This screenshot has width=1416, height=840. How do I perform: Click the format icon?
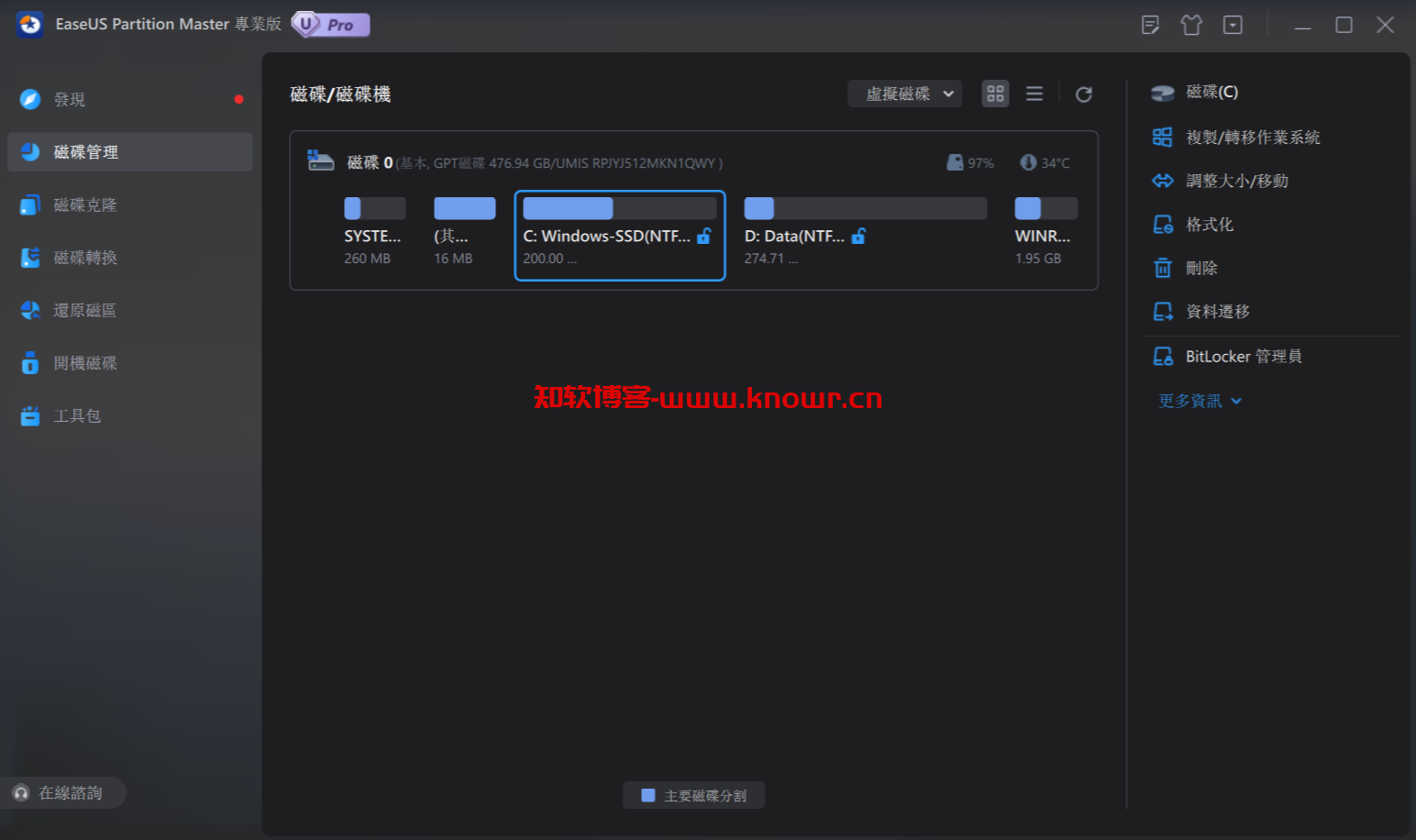(x=1163, y=225)
